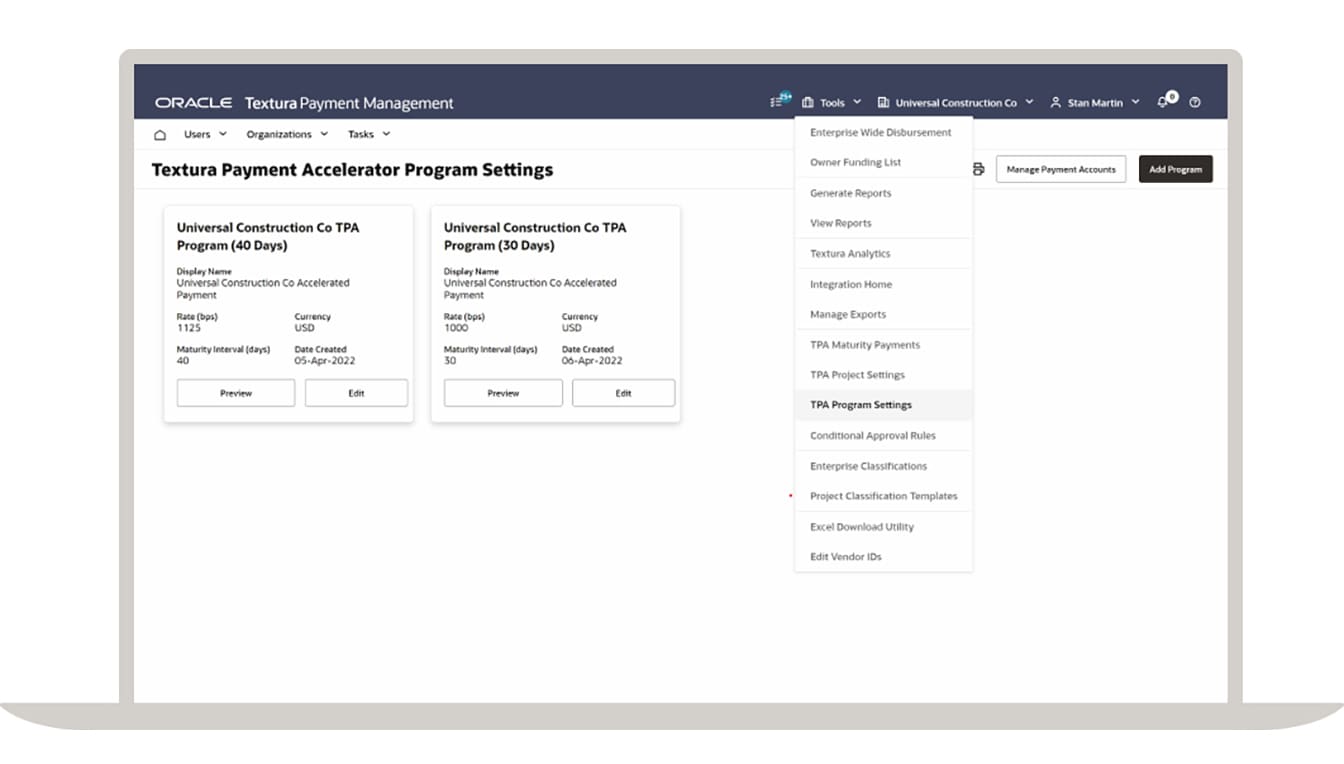Expand the Users dropdown menu

pyautogui.click(x=203, y=133)
